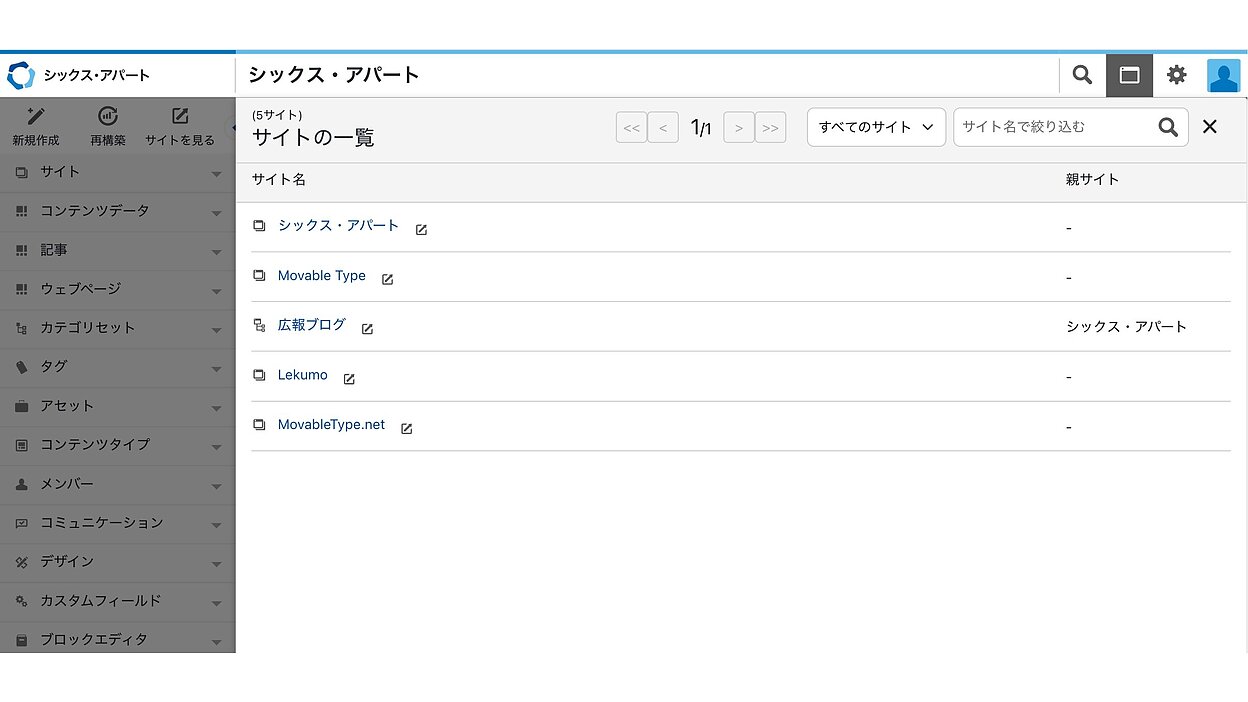Screen dimensions: 1248x702
Task: Expand the カテゴリセット sidebar menu
Action: pos(117,328)
